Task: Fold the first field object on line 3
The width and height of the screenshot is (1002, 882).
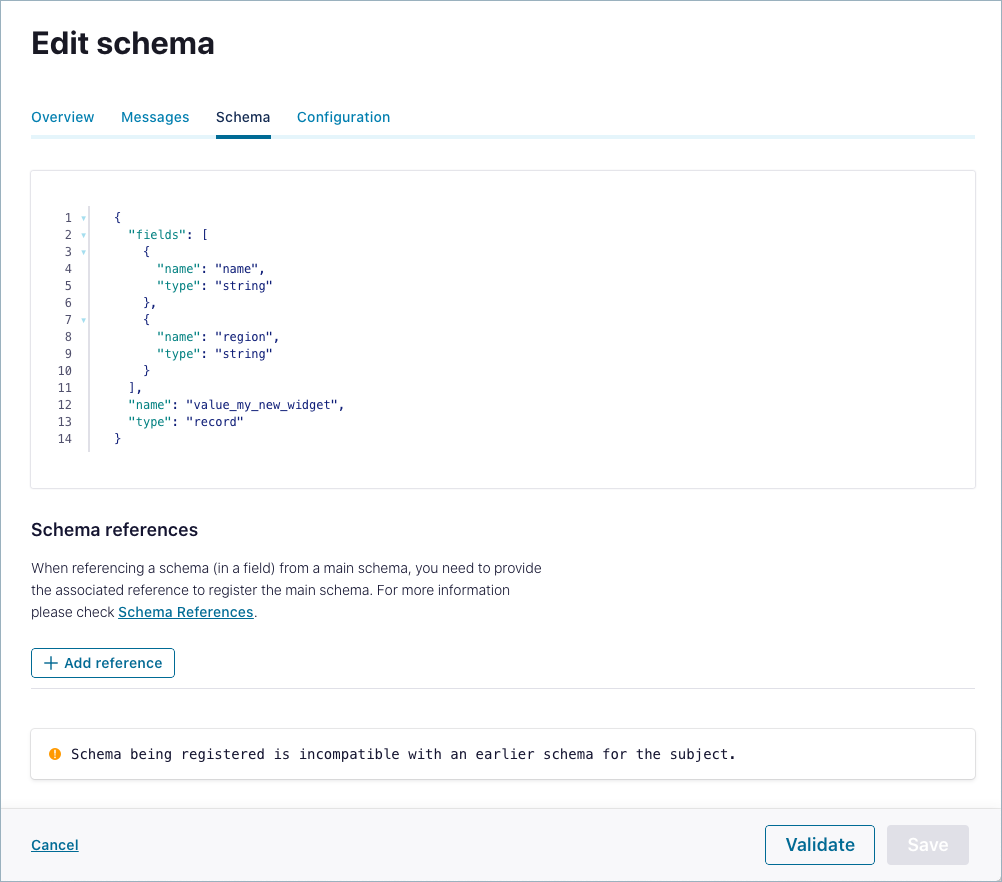Action: pyautogui.click(x=83, y=252)
